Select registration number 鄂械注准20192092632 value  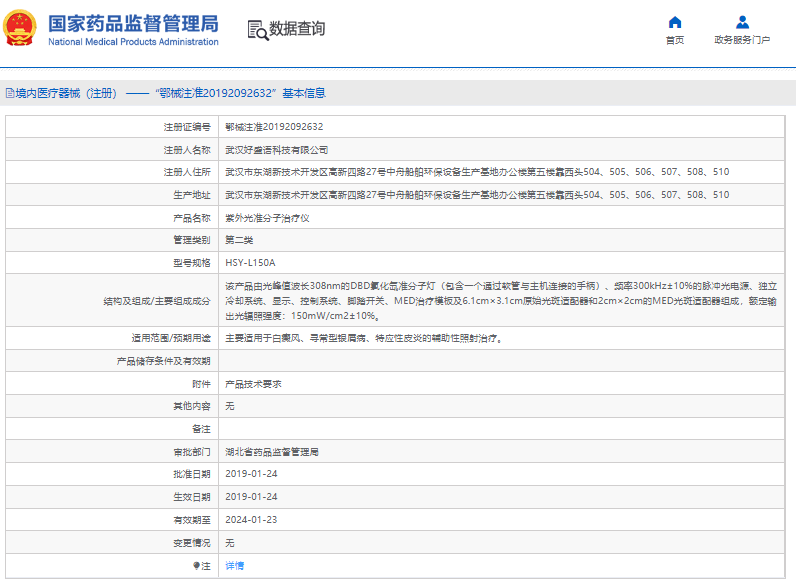pyautogui.click(x=274, y=127)
